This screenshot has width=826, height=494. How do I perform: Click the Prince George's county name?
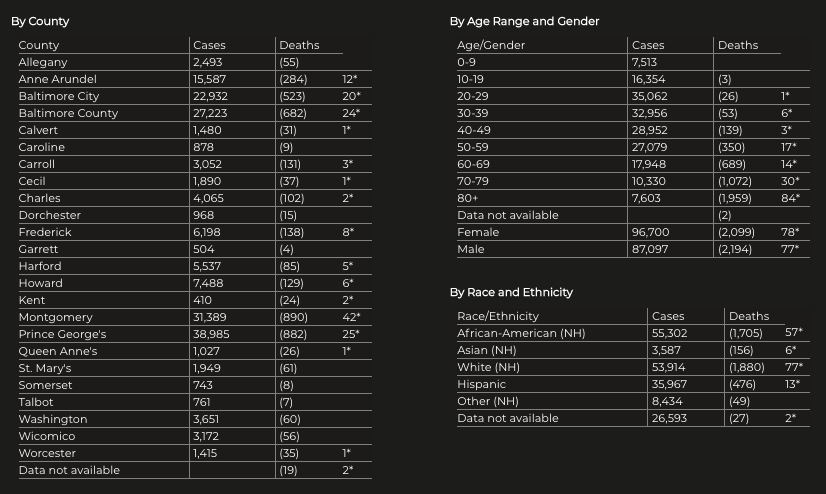[62, 334]
